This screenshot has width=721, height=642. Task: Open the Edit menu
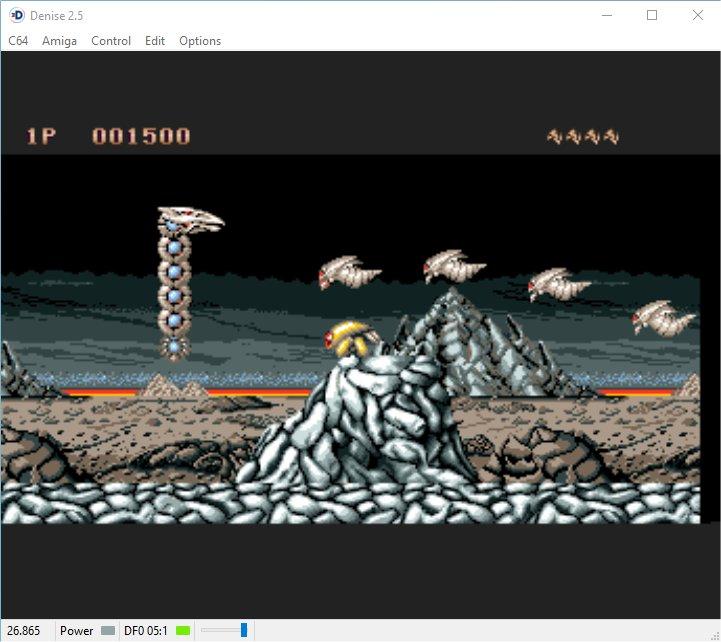[x=154, y=41]
